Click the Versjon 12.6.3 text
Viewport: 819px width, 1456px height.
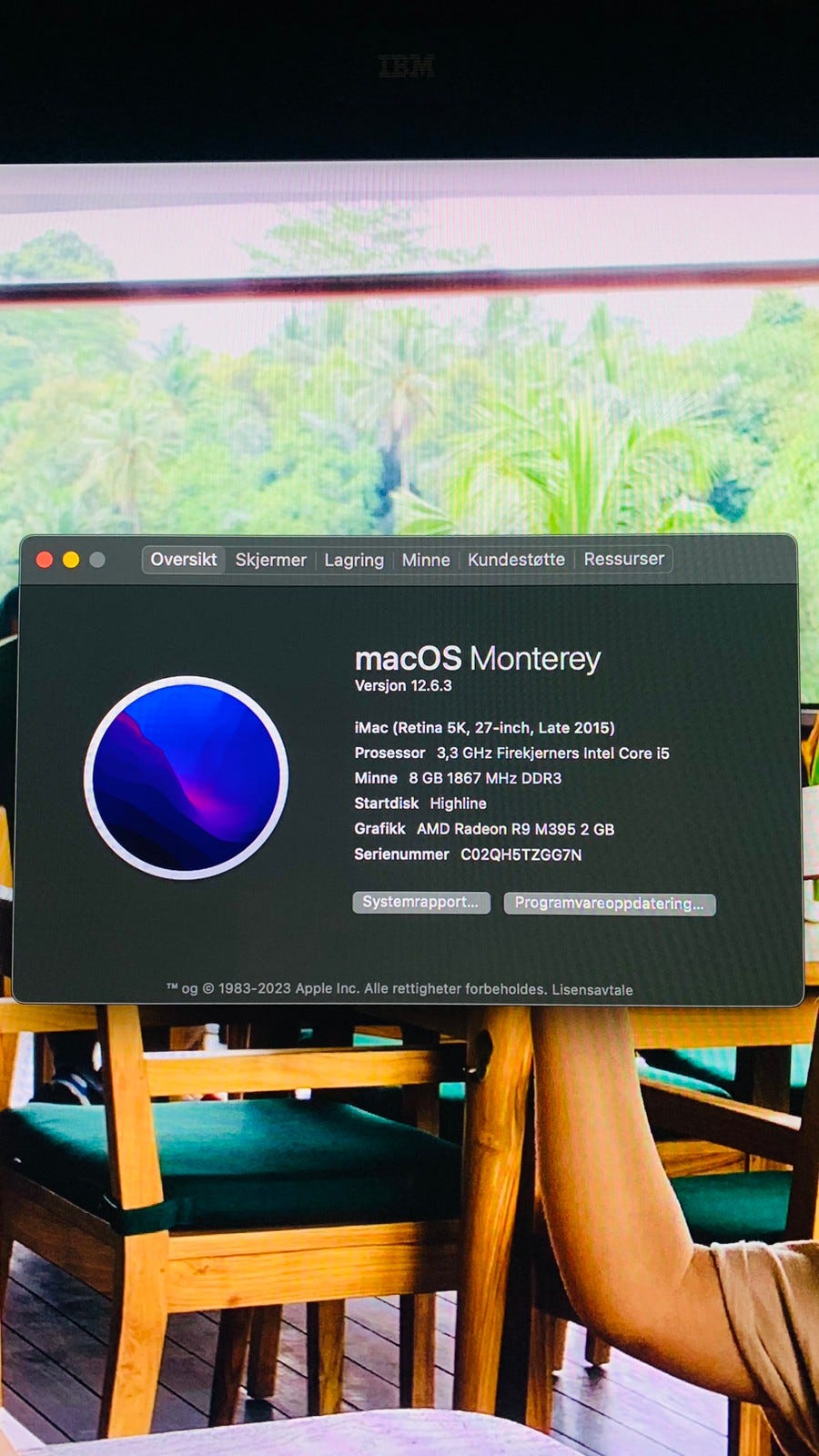(x=403, y=685)
